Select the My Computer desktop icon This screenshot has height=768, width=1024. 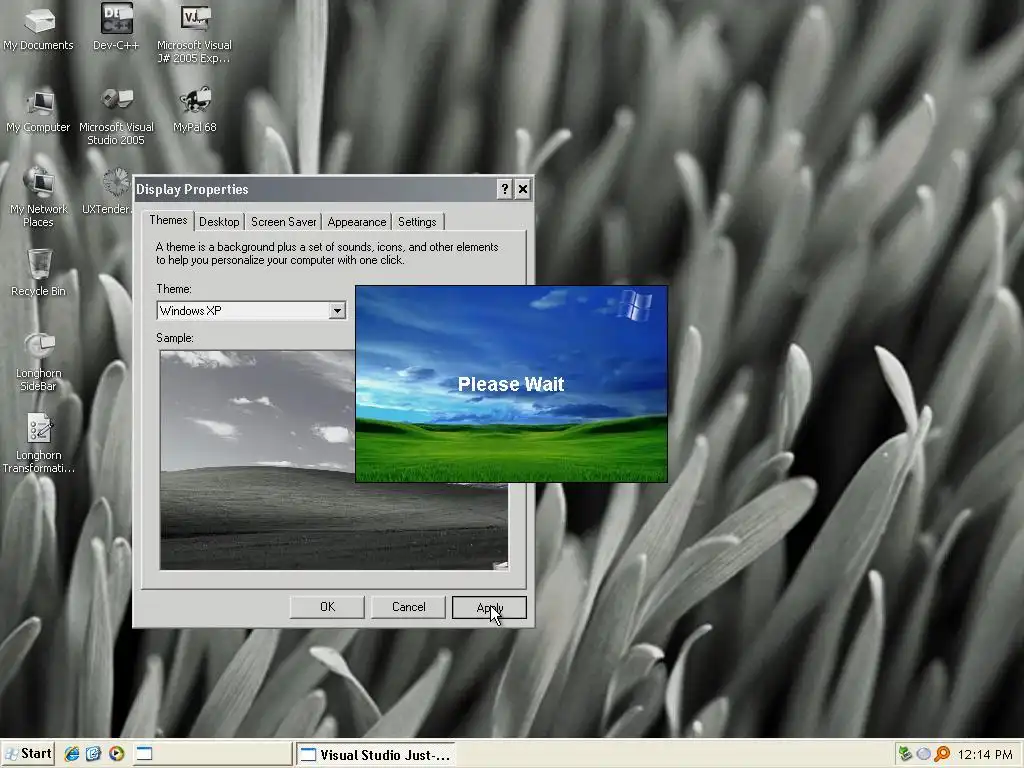pos(39,111)
